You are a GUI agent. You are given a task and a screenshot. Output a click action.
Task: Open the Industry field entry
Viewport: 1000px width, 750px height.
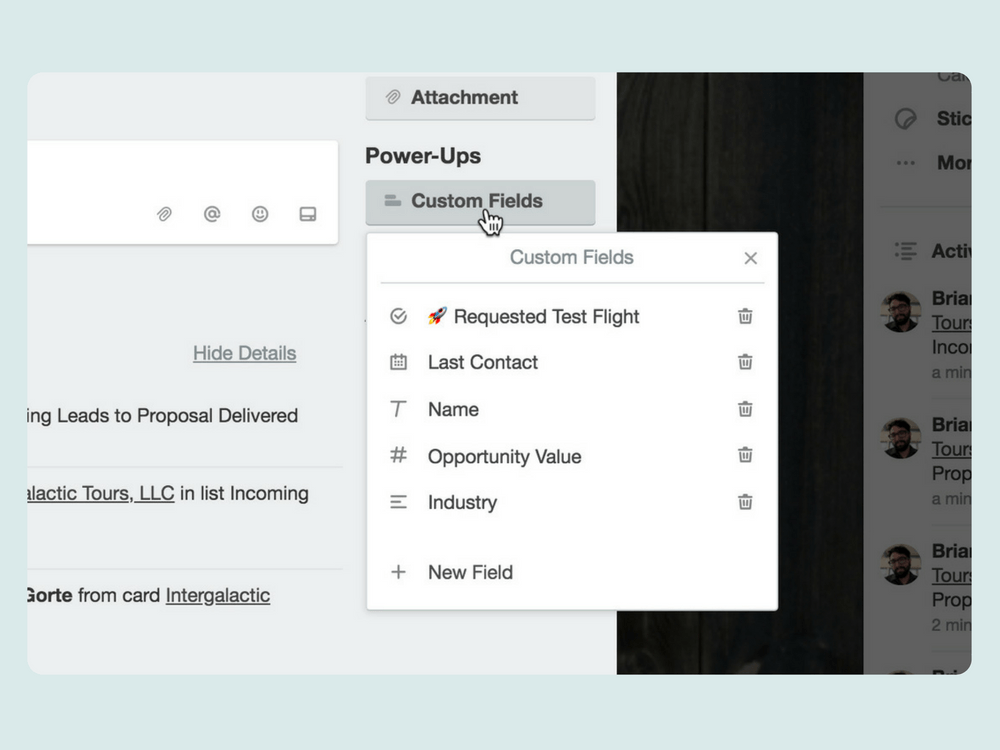462,503
